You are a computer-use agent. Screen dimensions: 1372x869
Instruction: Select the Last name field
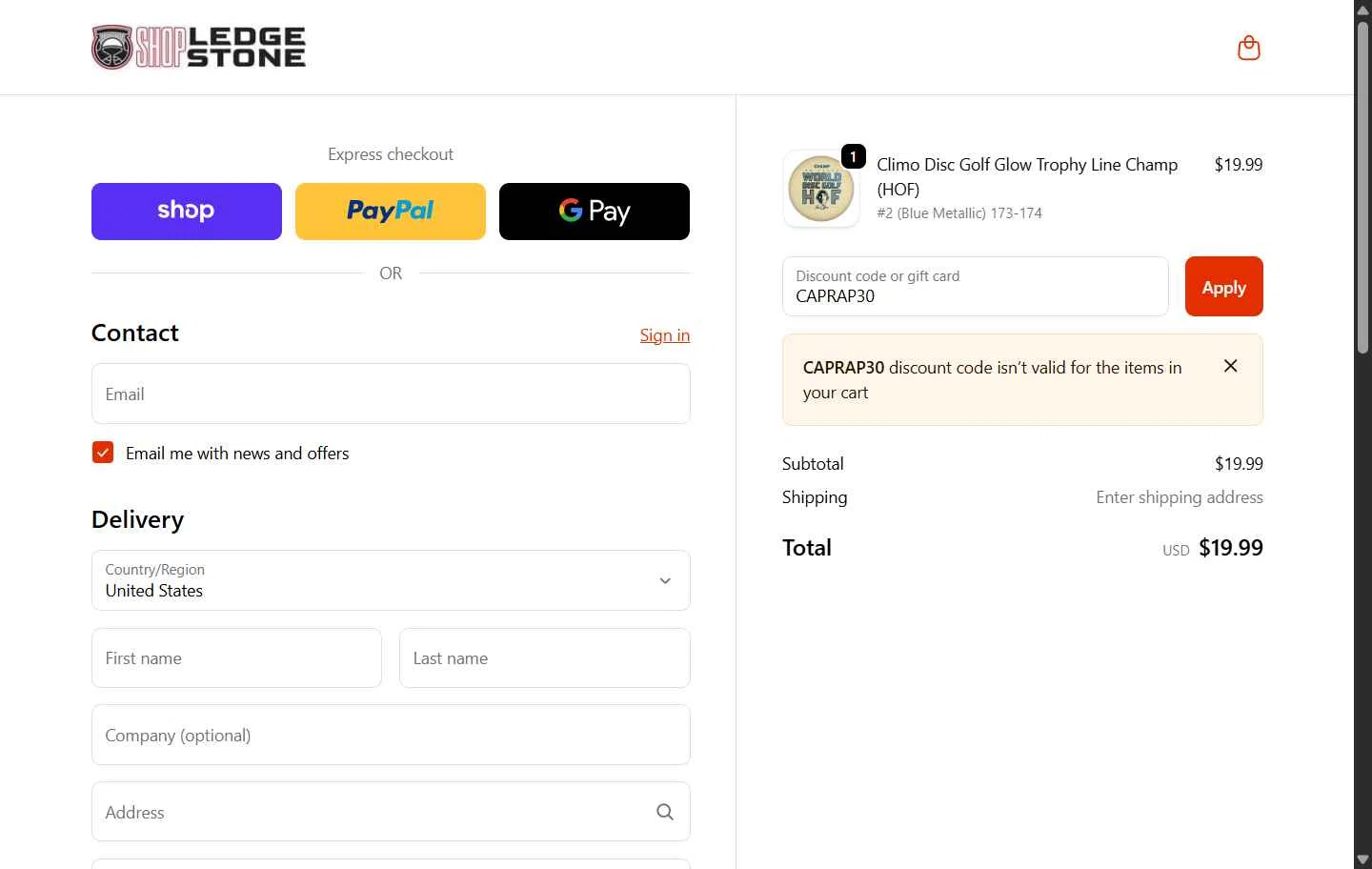pos(545,657)
